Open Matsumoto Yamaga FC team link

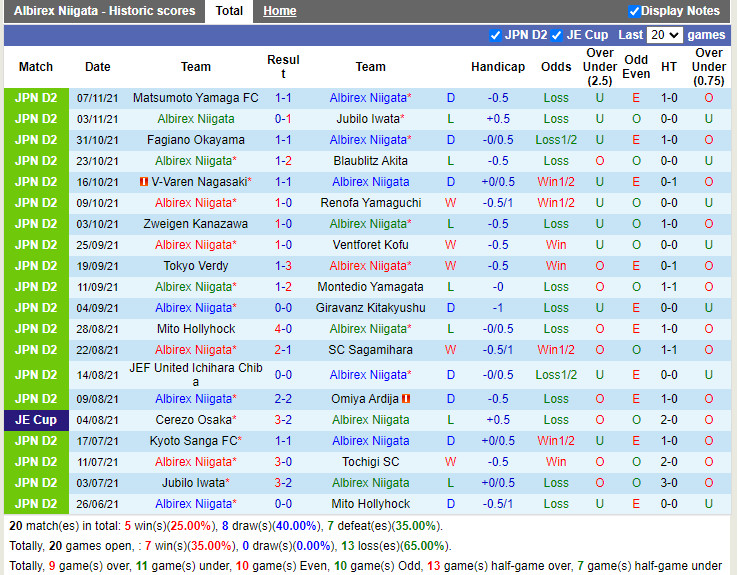click(196, 98)
